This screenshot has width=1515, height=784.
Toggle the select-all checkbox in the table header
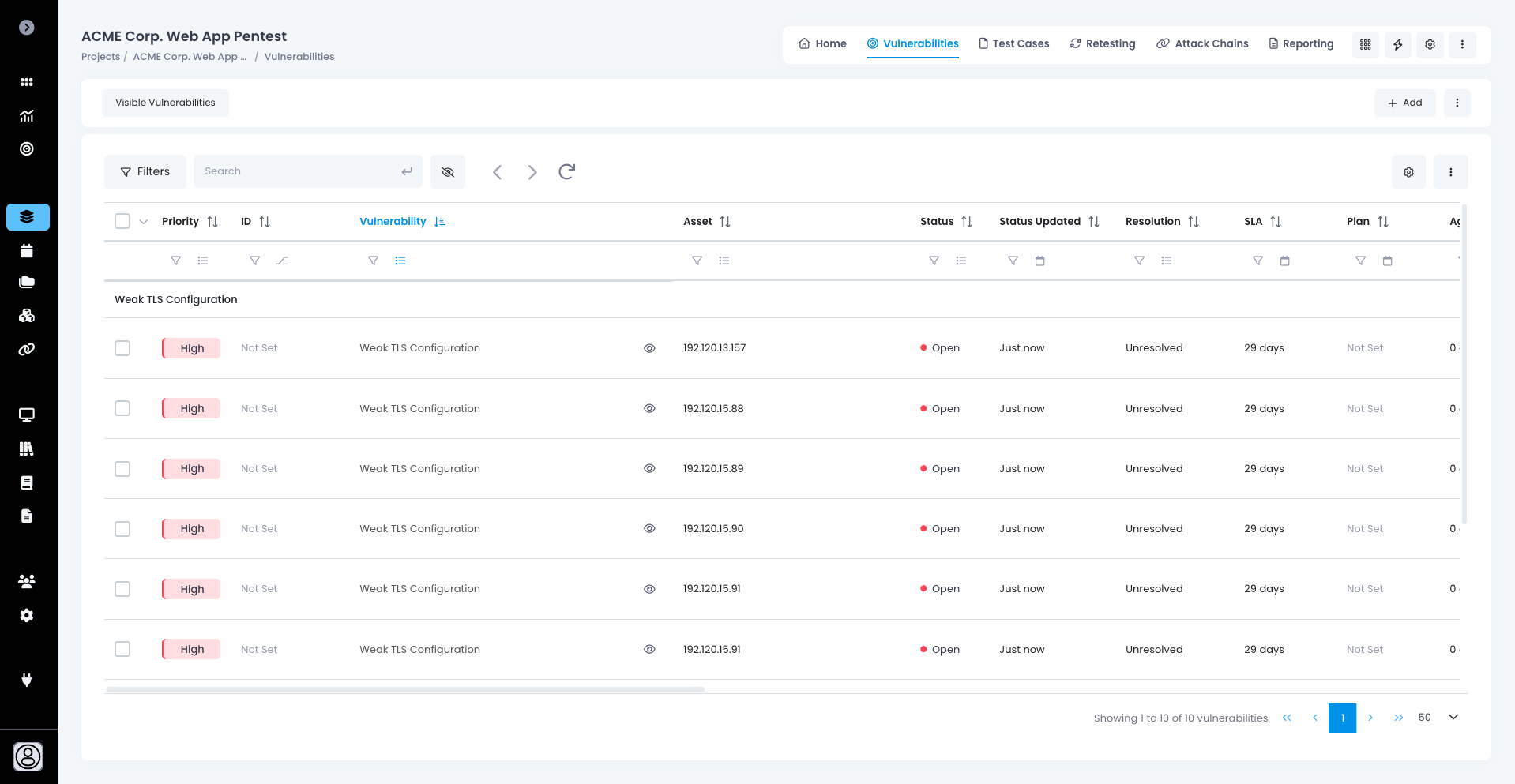coord(122,222)
